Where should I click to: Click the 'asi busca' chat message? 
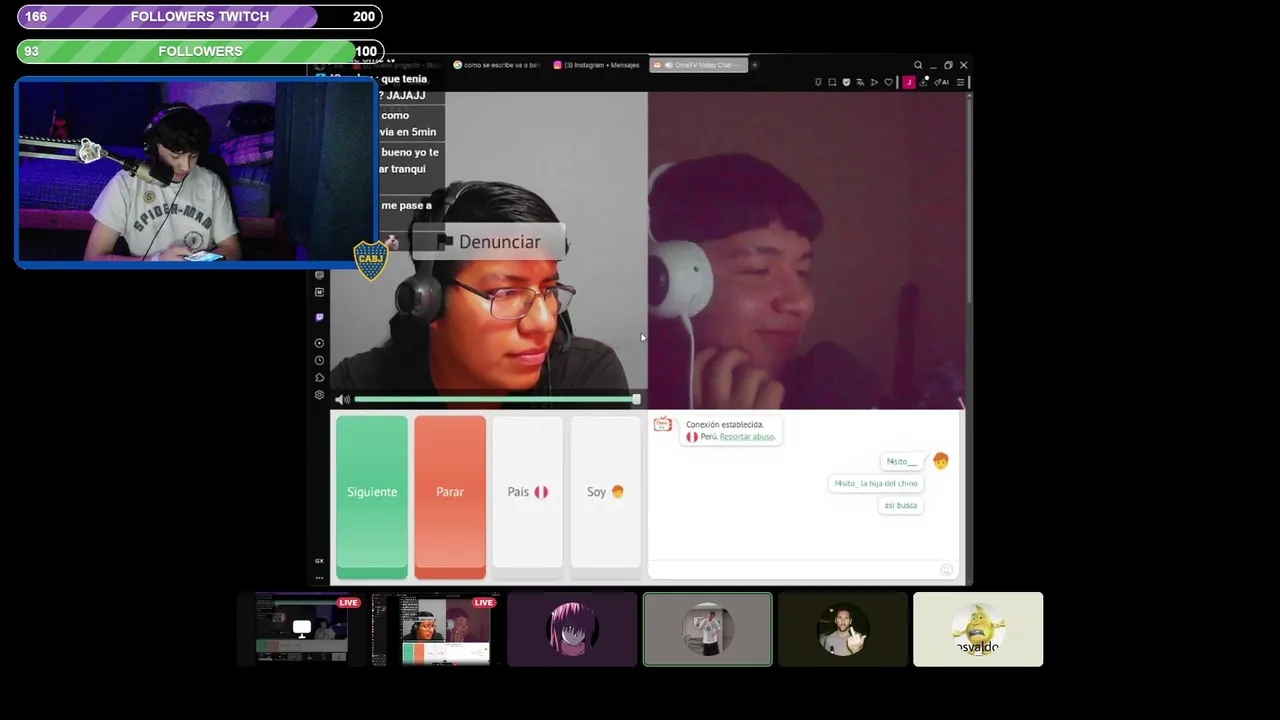(900, 505)
